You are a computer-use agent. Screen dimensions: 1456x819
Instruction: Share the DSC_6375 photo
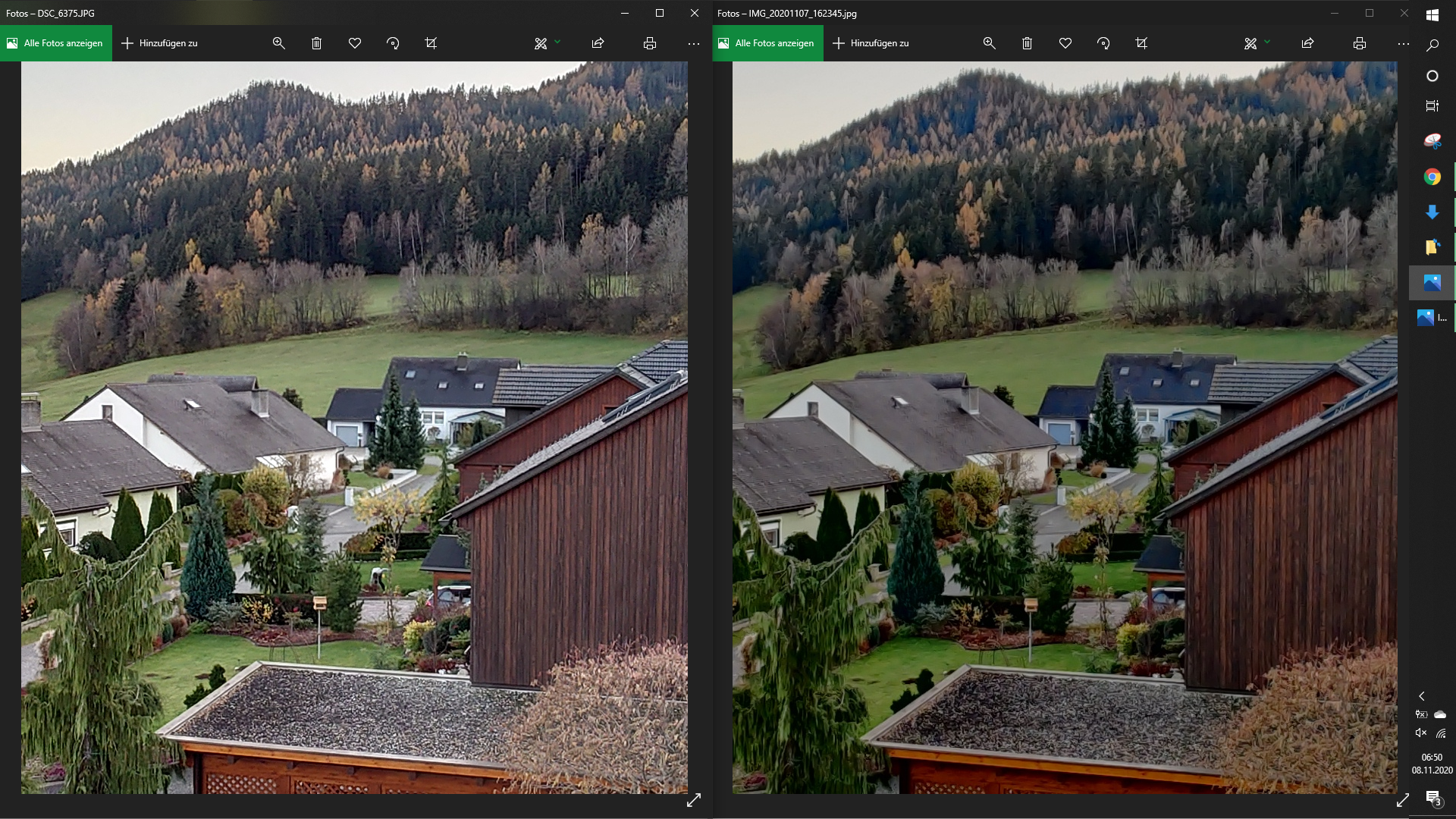[x=598, y=43]
